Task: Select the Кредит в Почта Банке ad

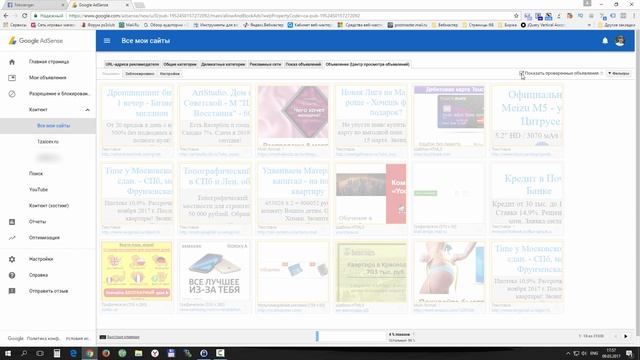Action: [527, 193]
